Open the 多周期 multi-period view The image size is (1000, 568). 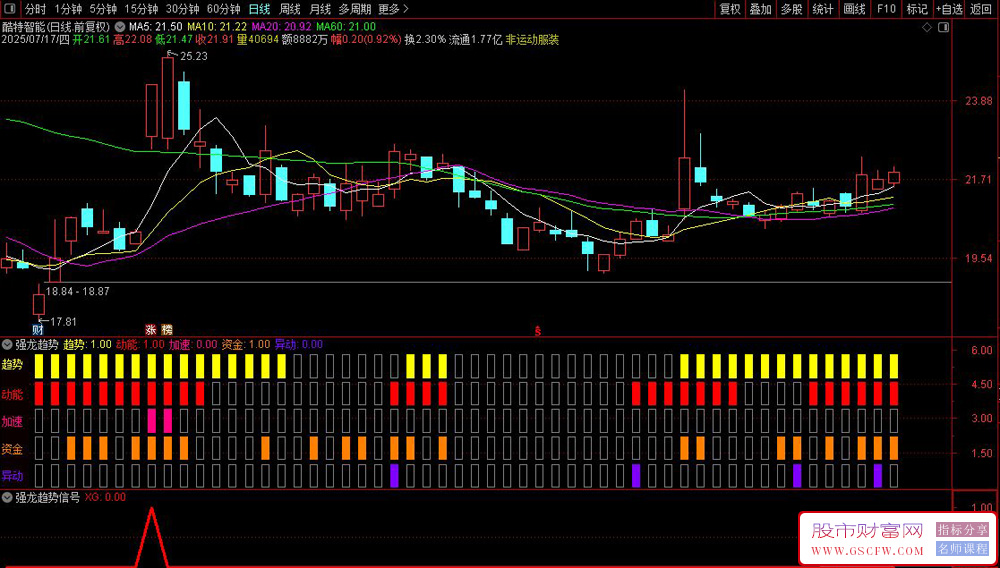pyautogui.click(x=354, y=9)
